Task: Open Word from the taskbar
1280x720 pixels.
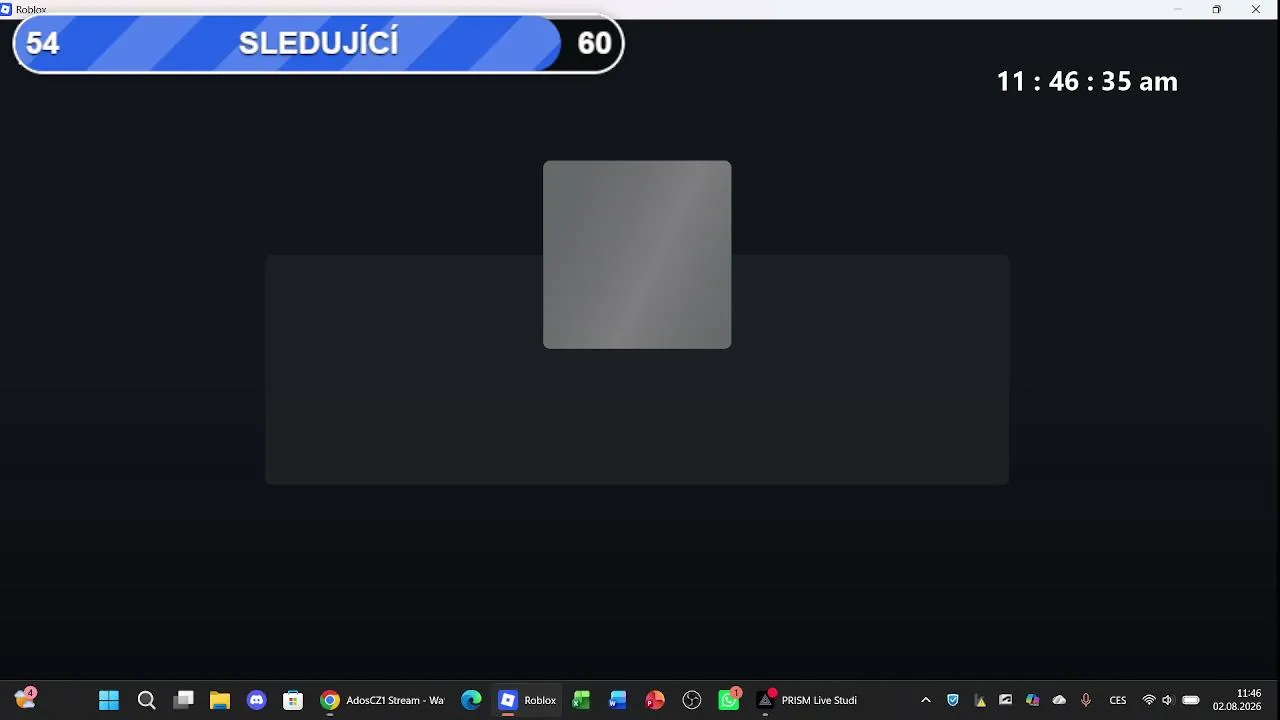Action: 617,700
